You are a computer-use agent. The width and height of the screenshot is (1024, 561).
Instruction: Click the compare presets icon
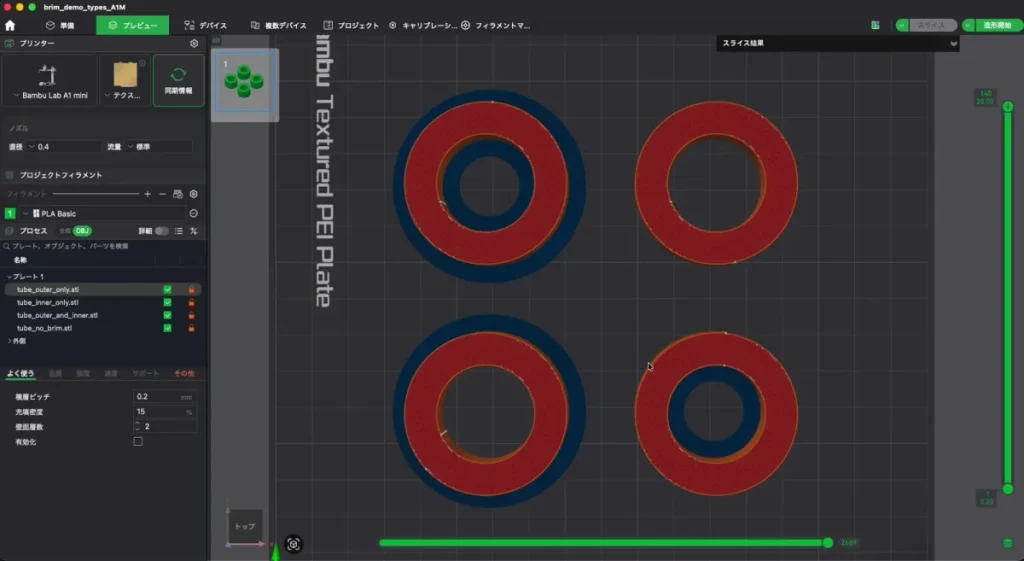(x=193, y=231)
